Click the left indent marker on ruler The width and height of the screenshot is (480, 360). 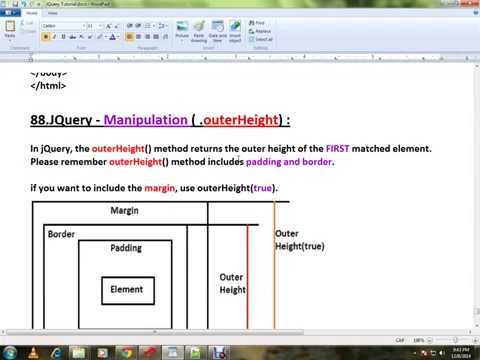[31, 59]
